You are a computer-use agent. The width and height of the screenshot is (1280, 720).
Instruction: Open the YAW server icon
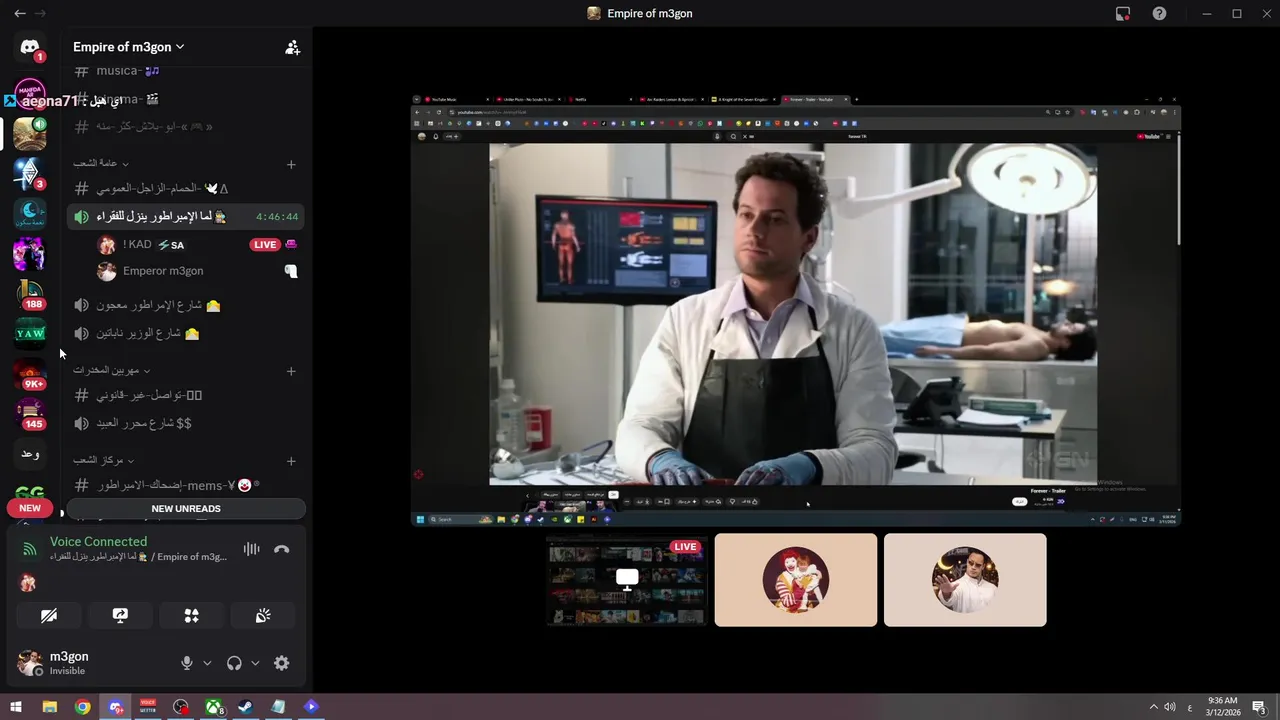(x=30, y=333)
